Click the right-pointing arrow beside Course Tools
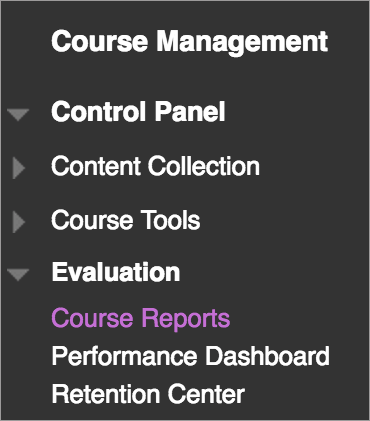Image resolution: width=370 pixels, height=421 pixels. (19, 222)
